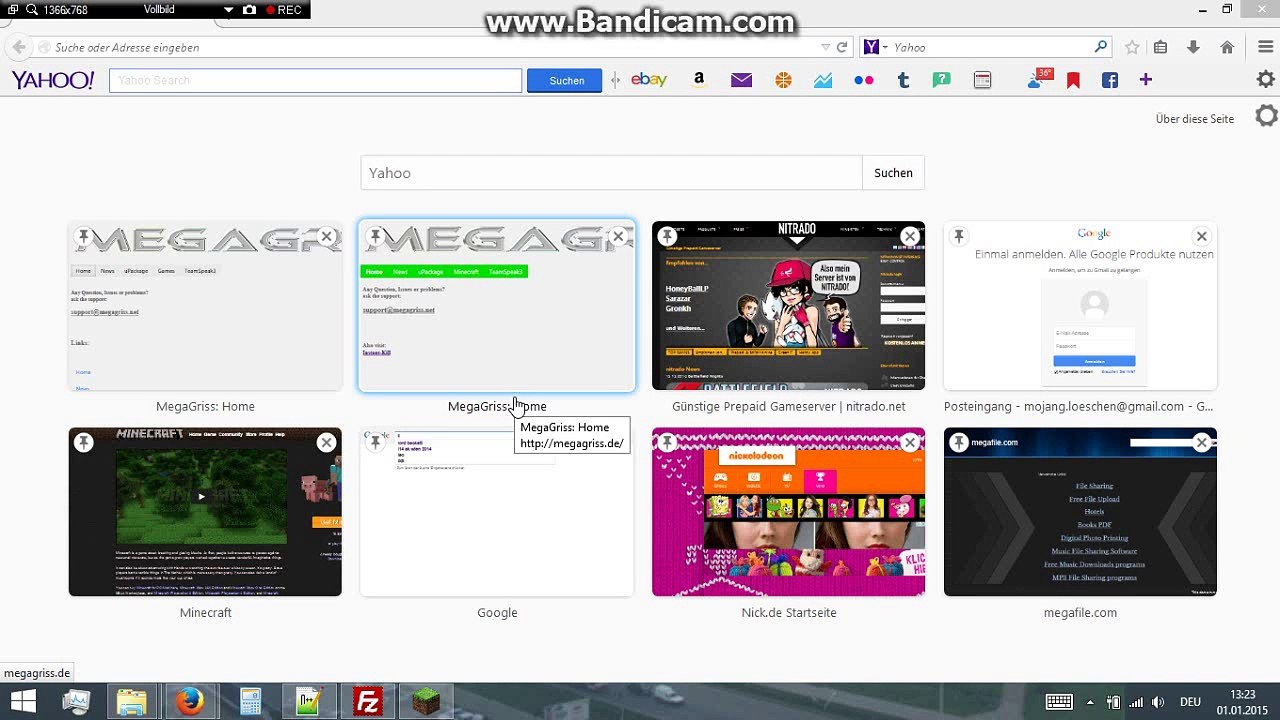Open the Facebook toolbar icon
This screenshot has width=1280, height=720.
[1110, 80]
